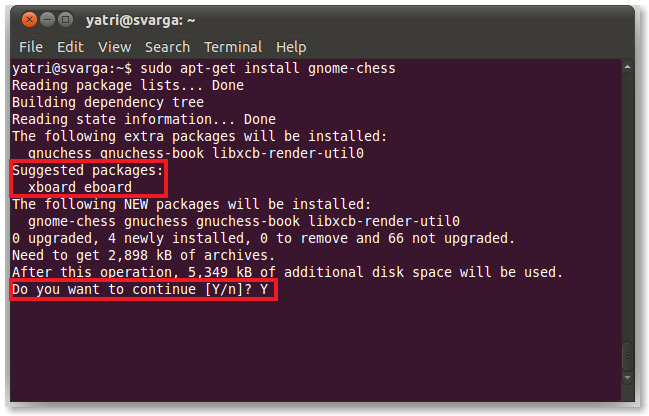The width and height of the screenshot is (649, 416).
Task: Click the 'After this operation' disk space line
Action: (288, 272)
